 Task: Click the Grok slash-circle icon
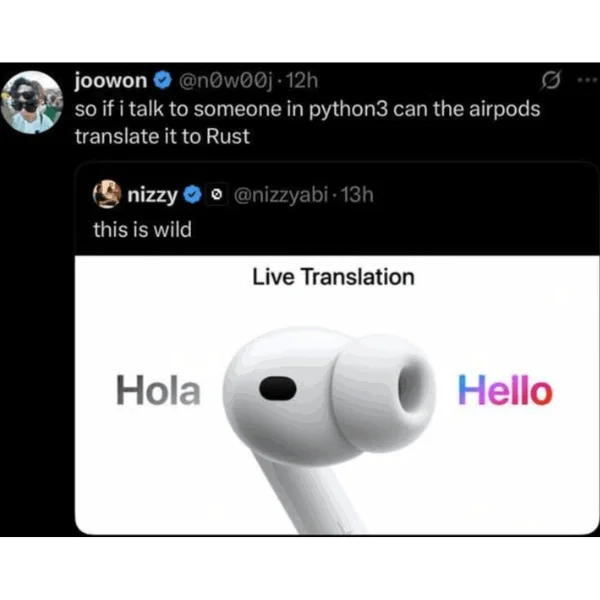551,80
